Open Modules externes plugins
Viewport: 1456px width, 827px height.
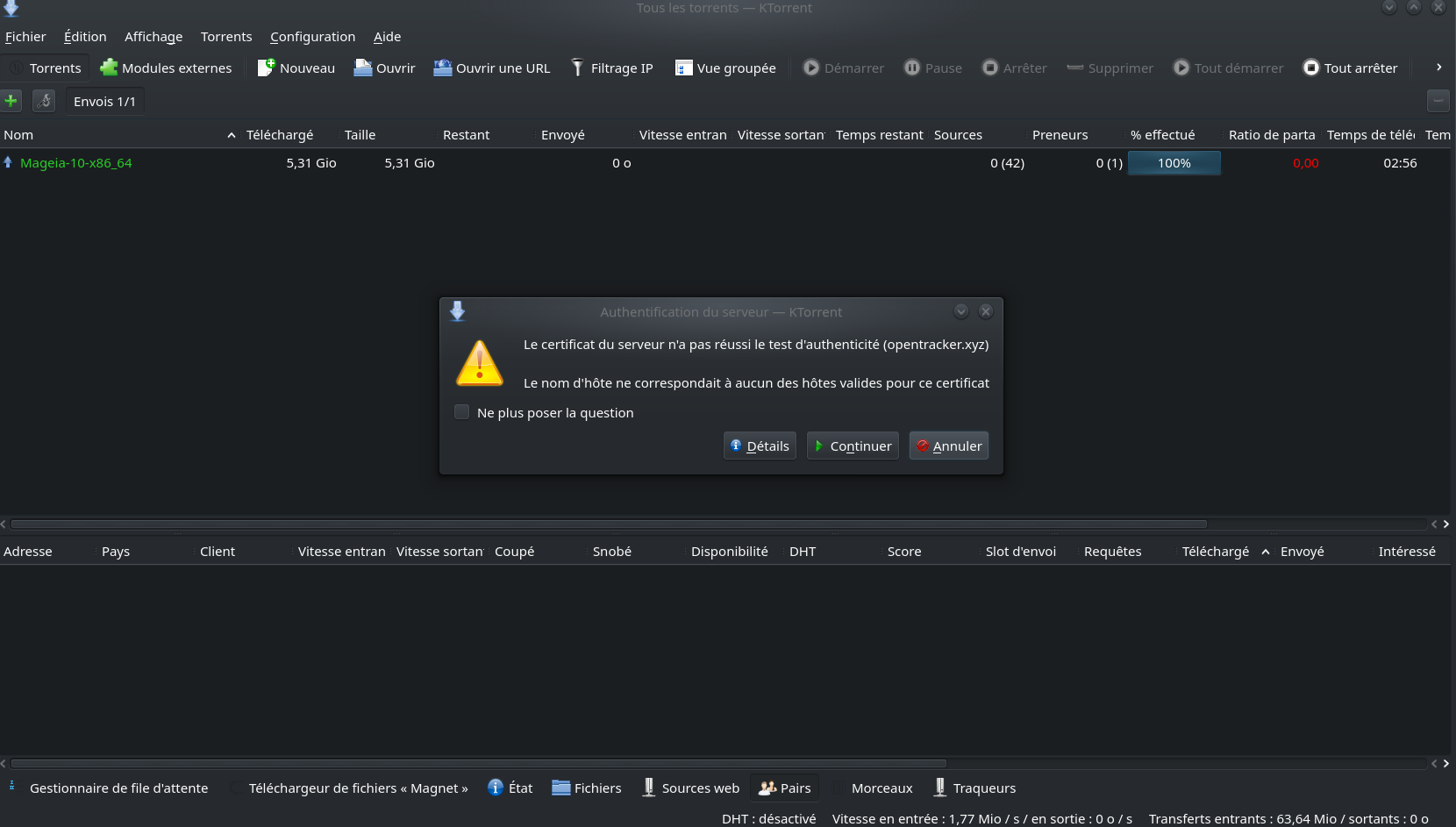coord(166,68)
